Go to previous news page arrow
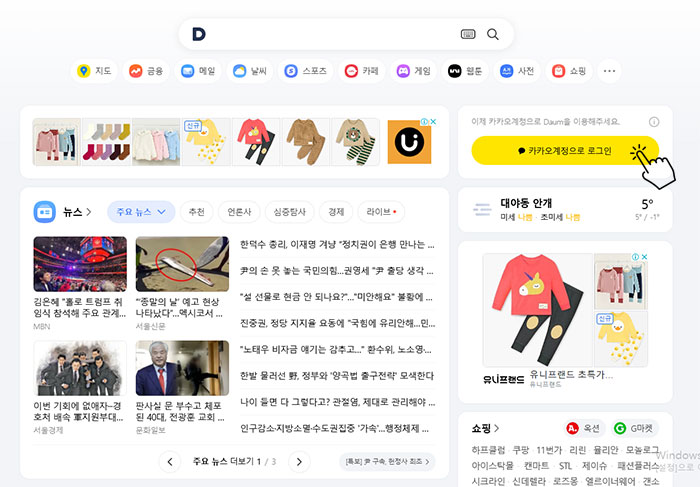This screenshot has height=487, width=700. [170, 462]
